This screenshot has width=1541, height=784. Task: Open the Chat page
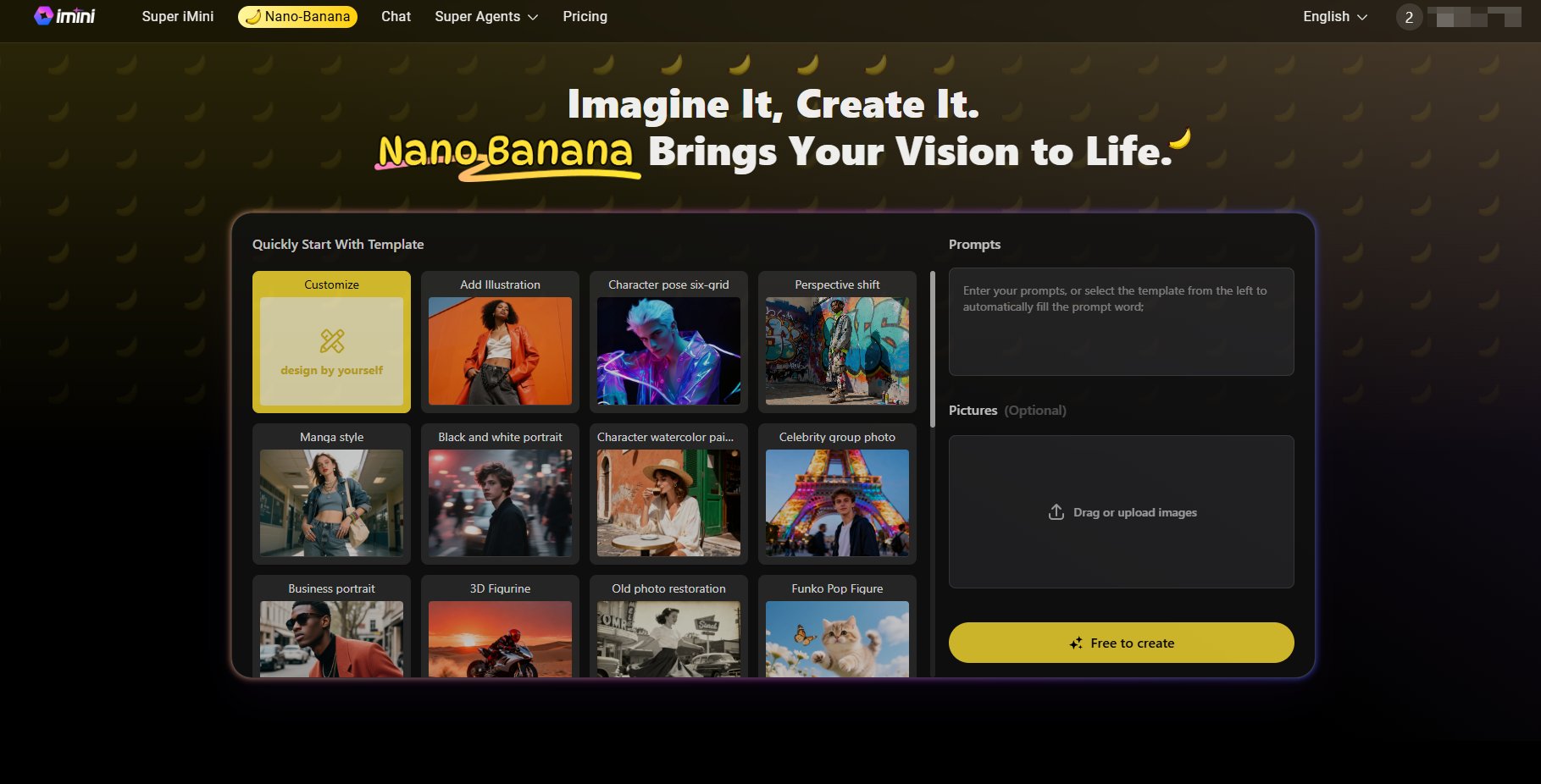pyautogui.click(x=396, y=16)
